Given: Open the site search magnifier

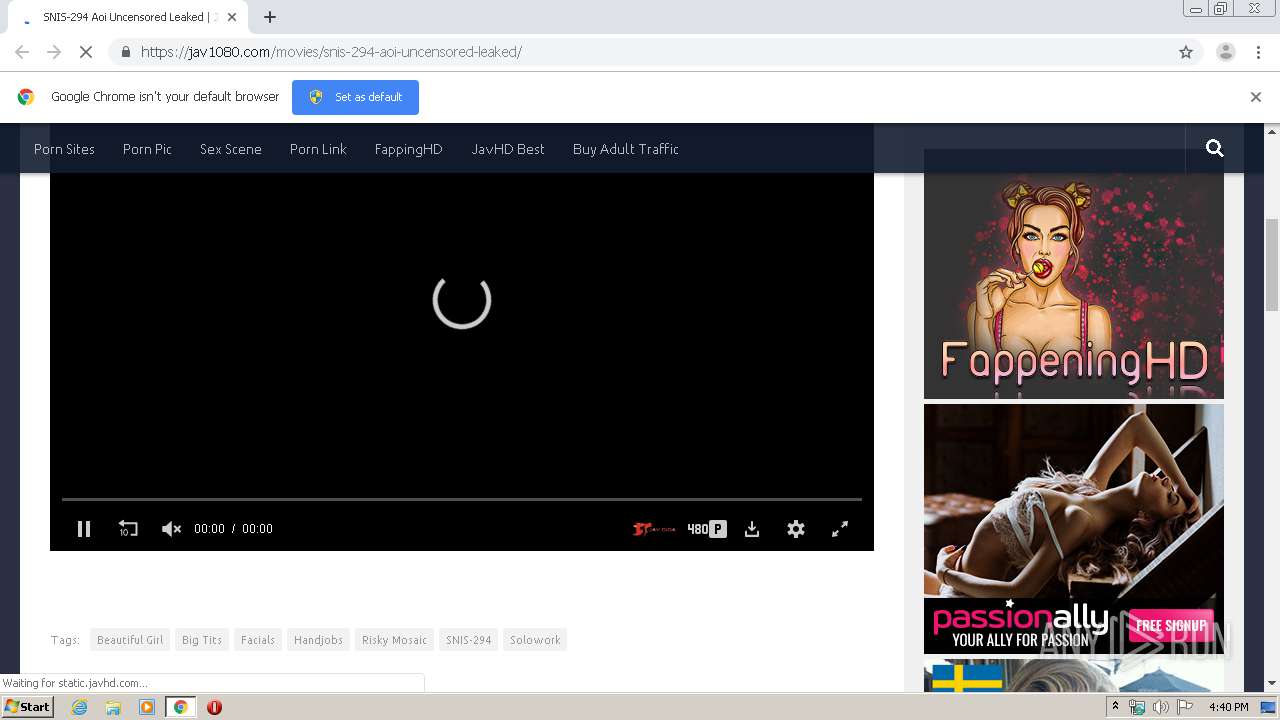Looking at the screenshot, I should pos(1215,148).
